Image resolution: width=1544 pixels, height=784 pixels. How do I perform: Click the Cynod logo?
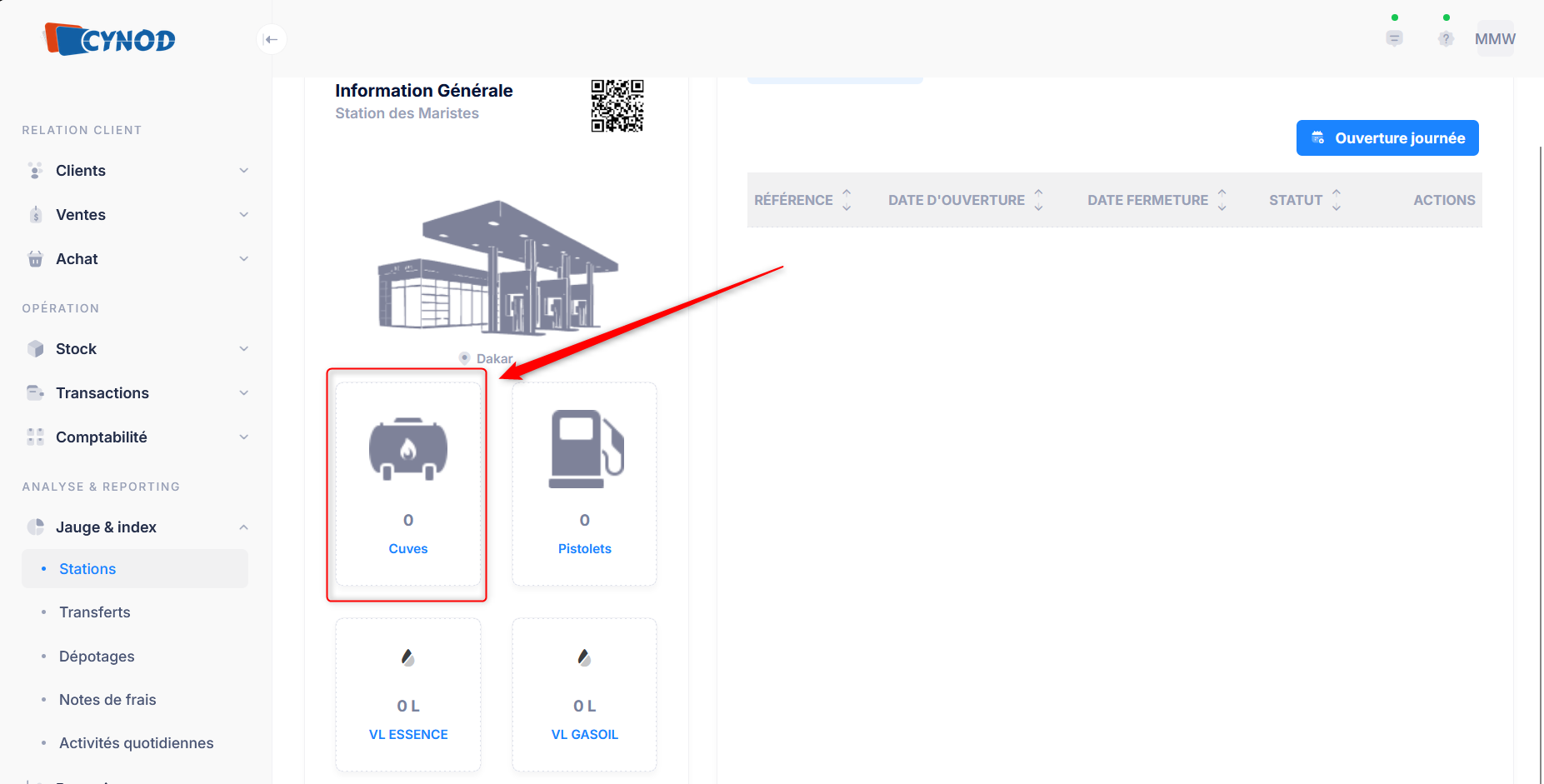point(109,38)
